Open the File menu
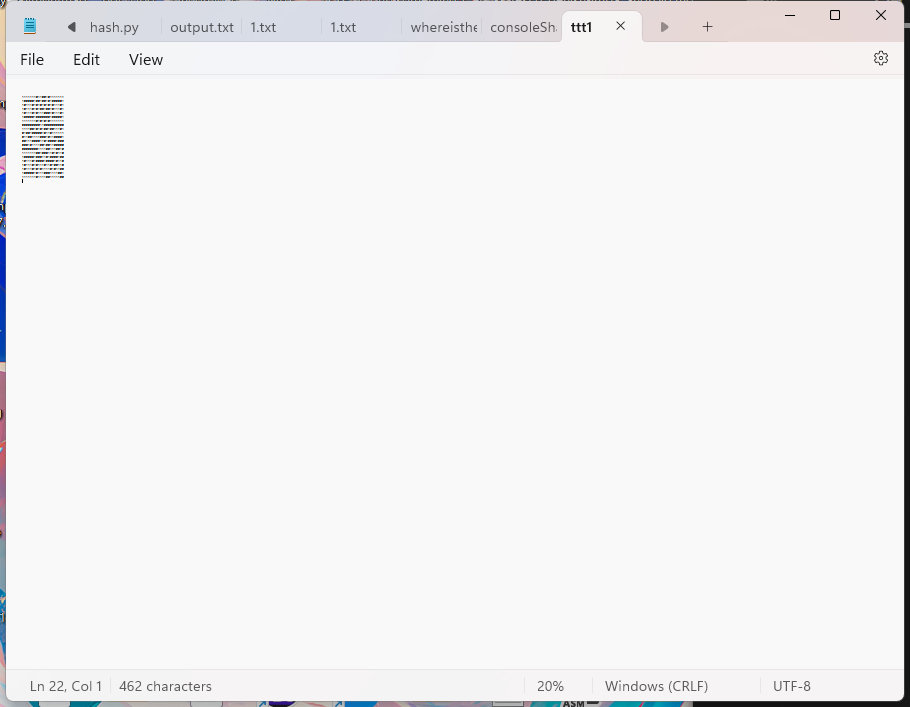This screenshot has width=910, height=707. pos(32,60)
